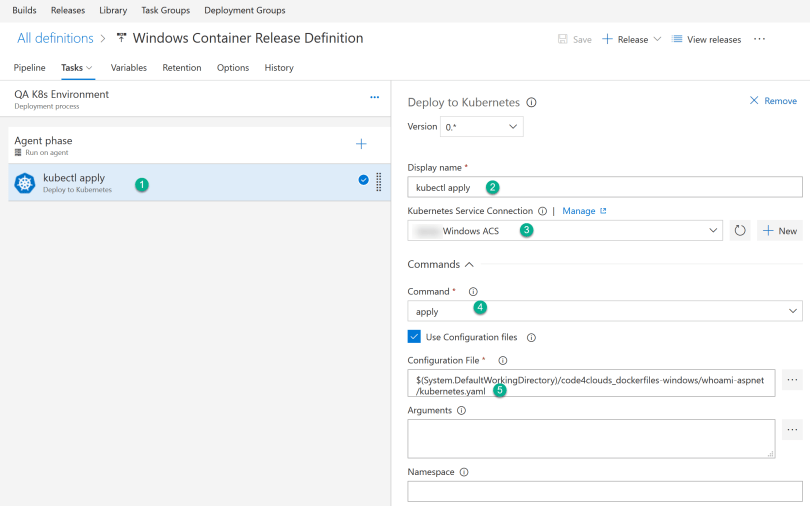
Task: Toggle the Use Configuration files checkbox
Action: (414, 337)
